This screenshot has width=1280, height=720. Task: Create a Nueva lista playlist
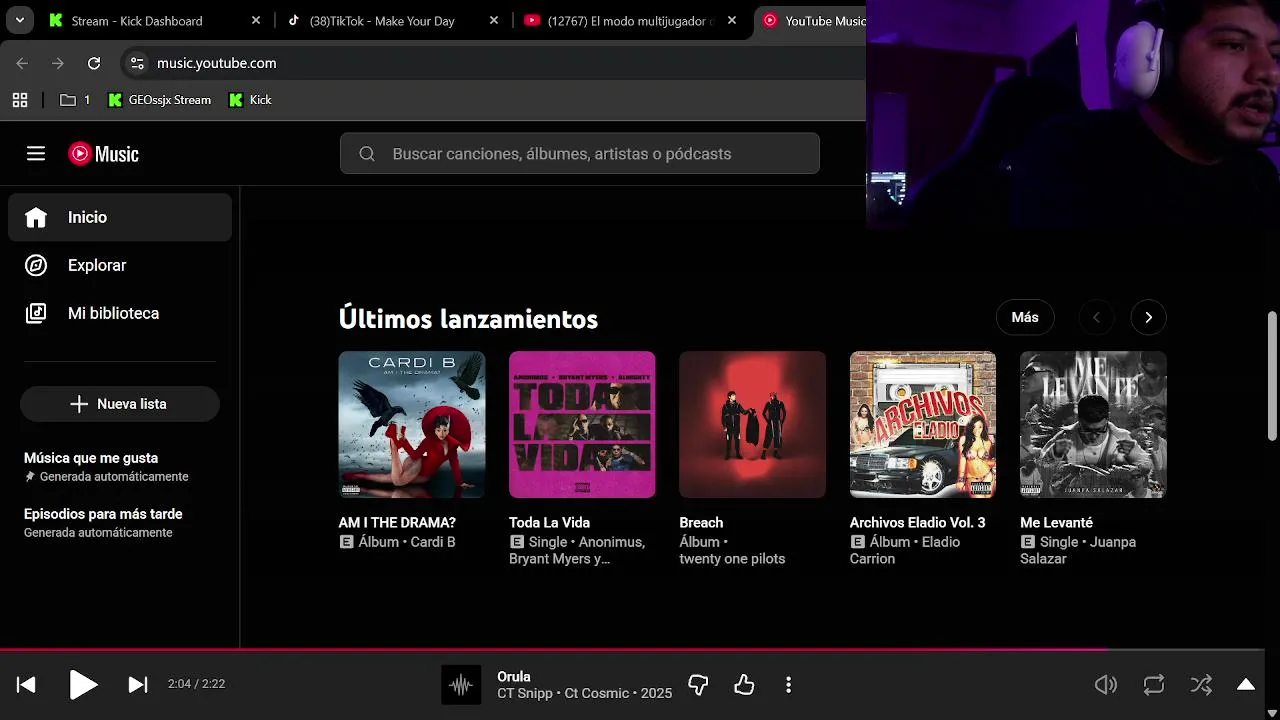click(x=120, y=404)
